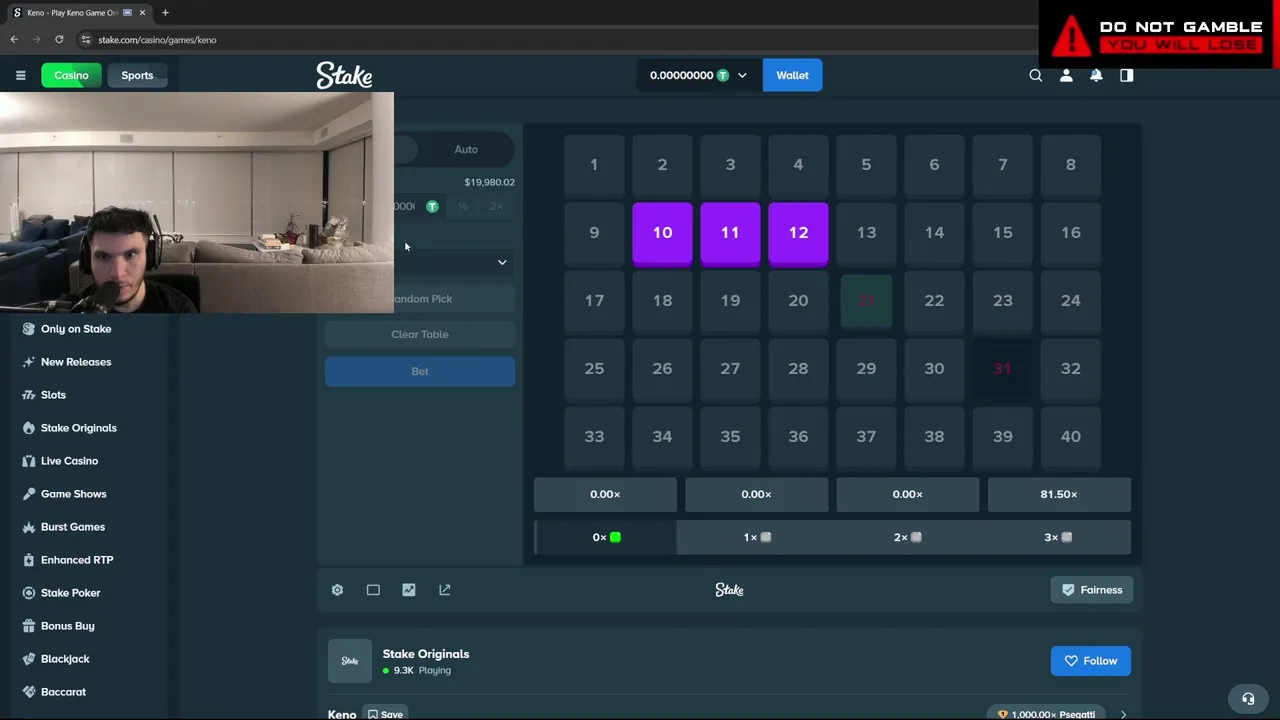Select the Keno browser tab
Image resolution: width=1280 pixels, height=720 pixels.
pos(78,13)
